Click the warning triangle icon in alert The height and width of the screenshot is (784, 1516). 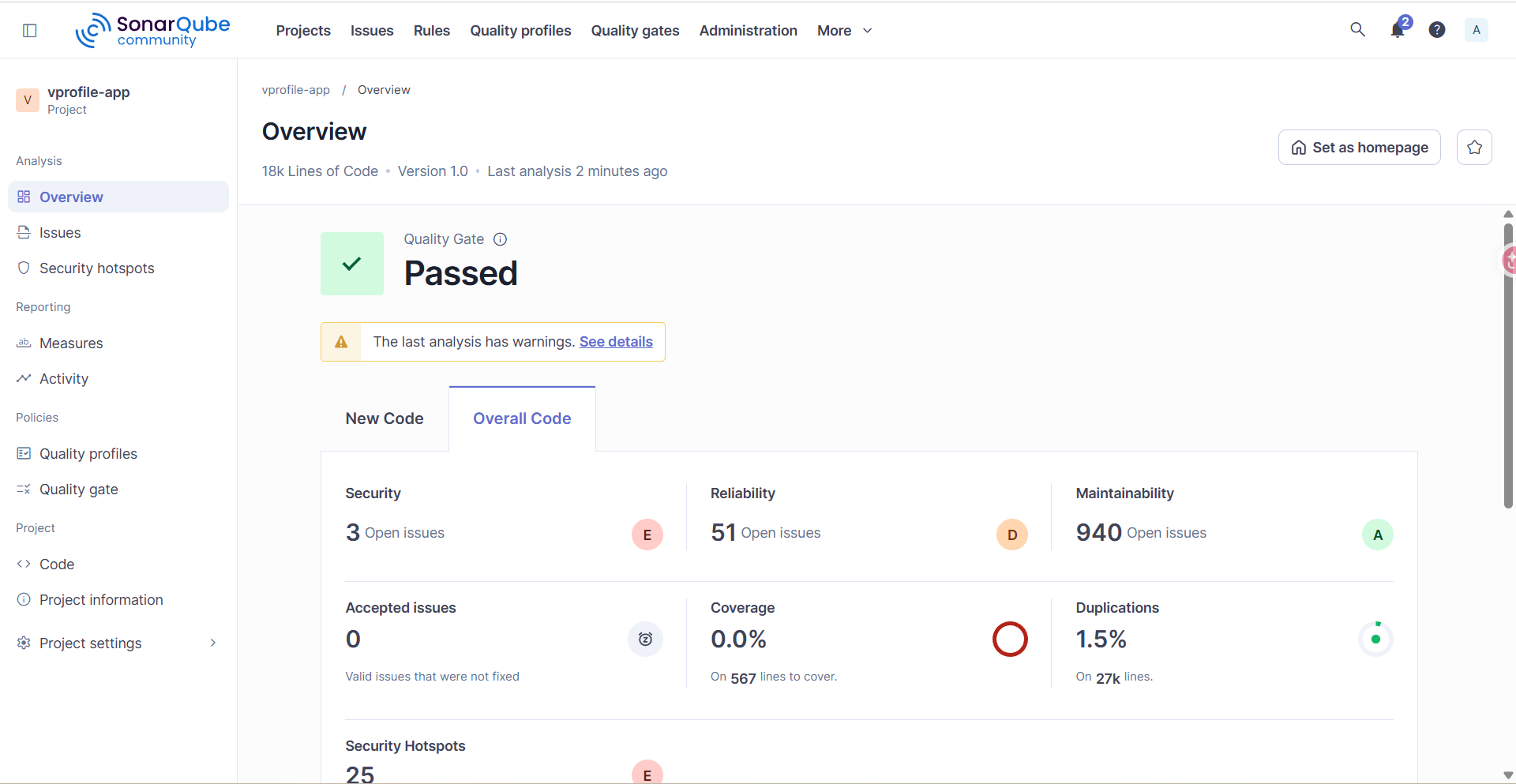click(x=341, y=342)
